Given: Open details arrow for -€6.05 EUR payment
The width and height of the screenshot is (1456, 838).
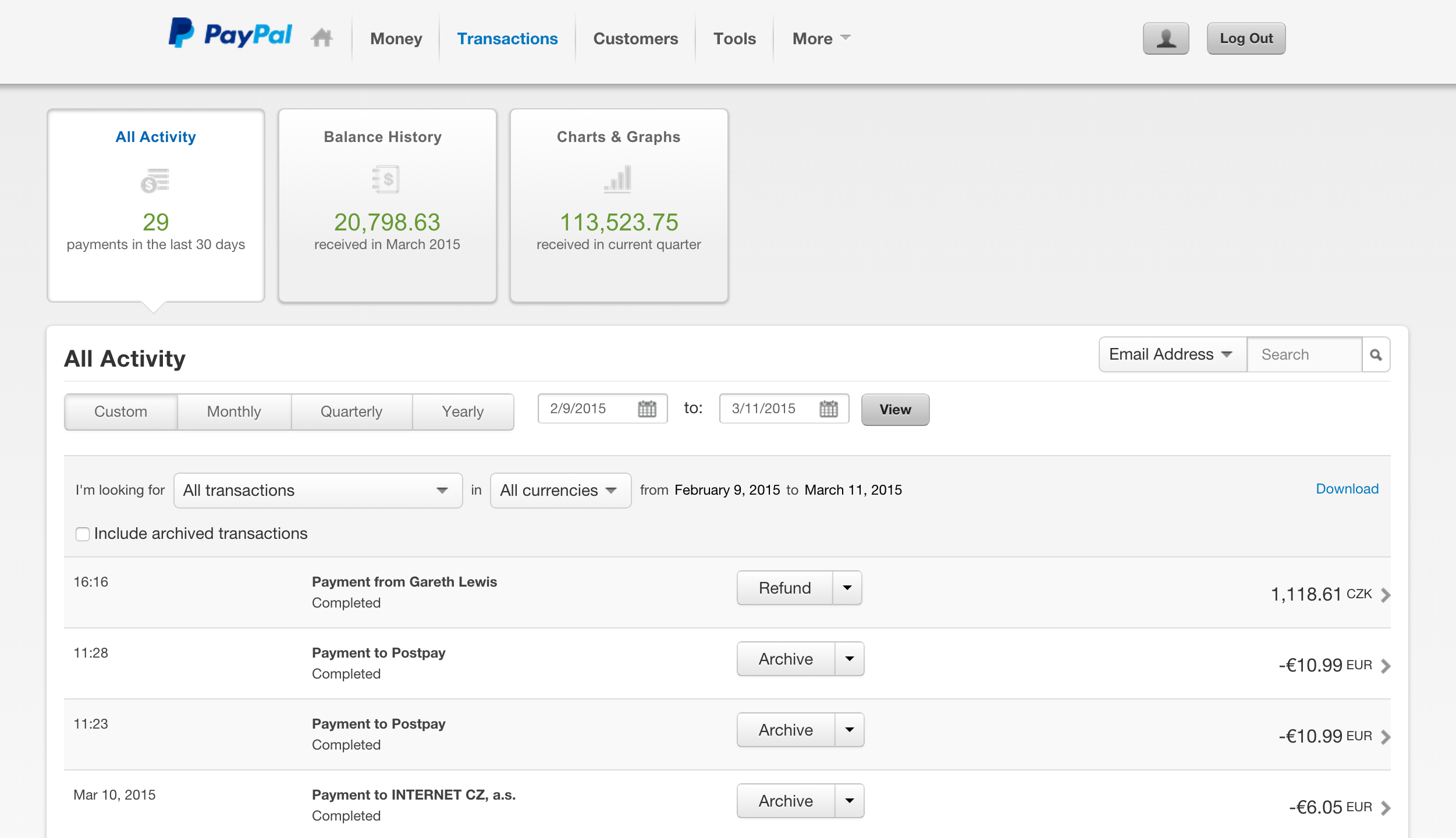Looking at the screenshot, I should [x=1386, y=808].
